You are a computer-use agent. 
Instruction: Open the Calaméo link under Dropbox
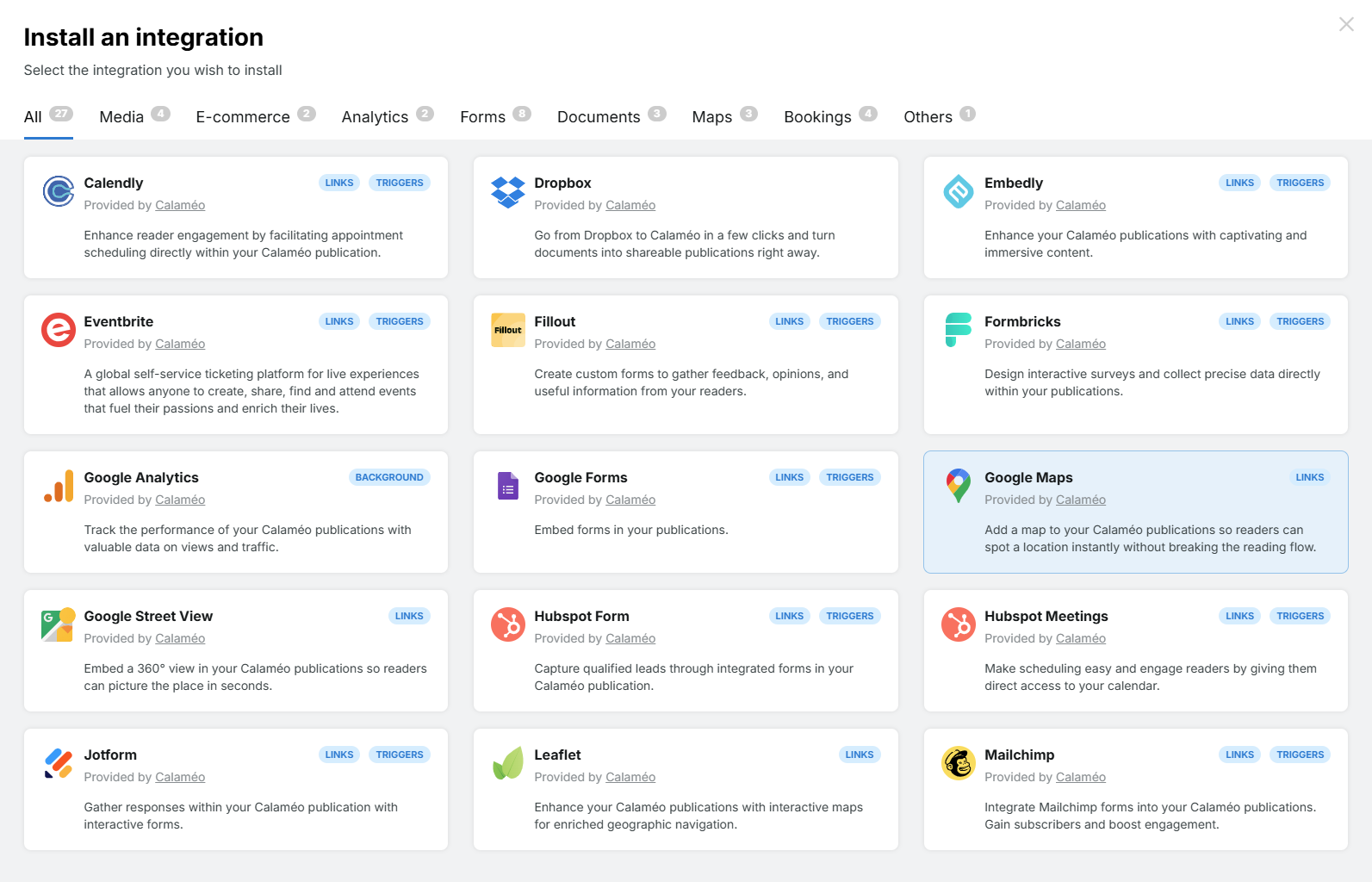[x=630, y=205]
